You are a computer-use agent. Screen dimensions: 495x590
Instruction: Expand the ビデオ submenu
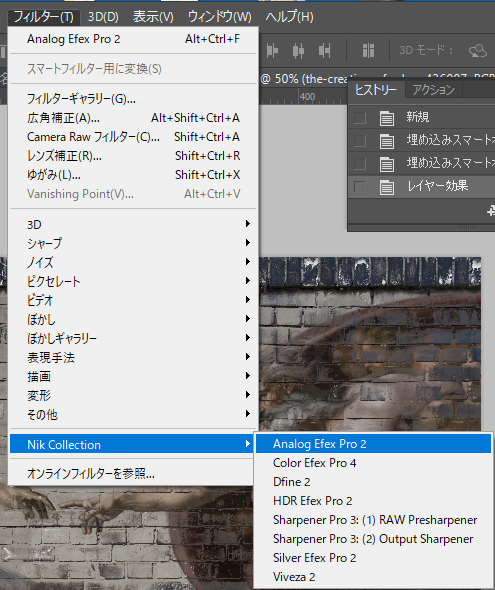point(133,301)
